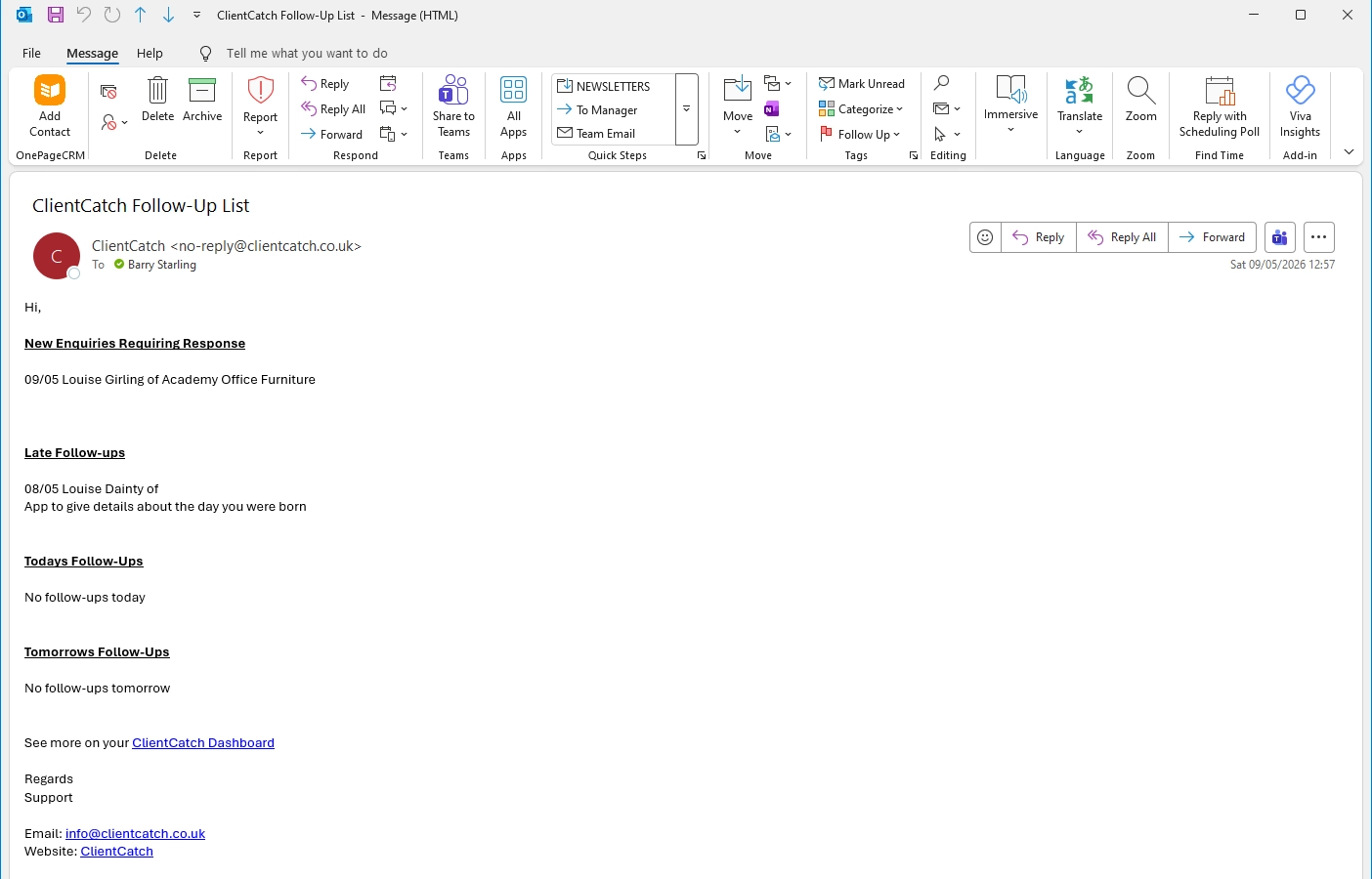The width and height of the screenshot is (1372, 879).
Task: Click the Teams icon in the message header
Action: click(x=1280, y=237)
